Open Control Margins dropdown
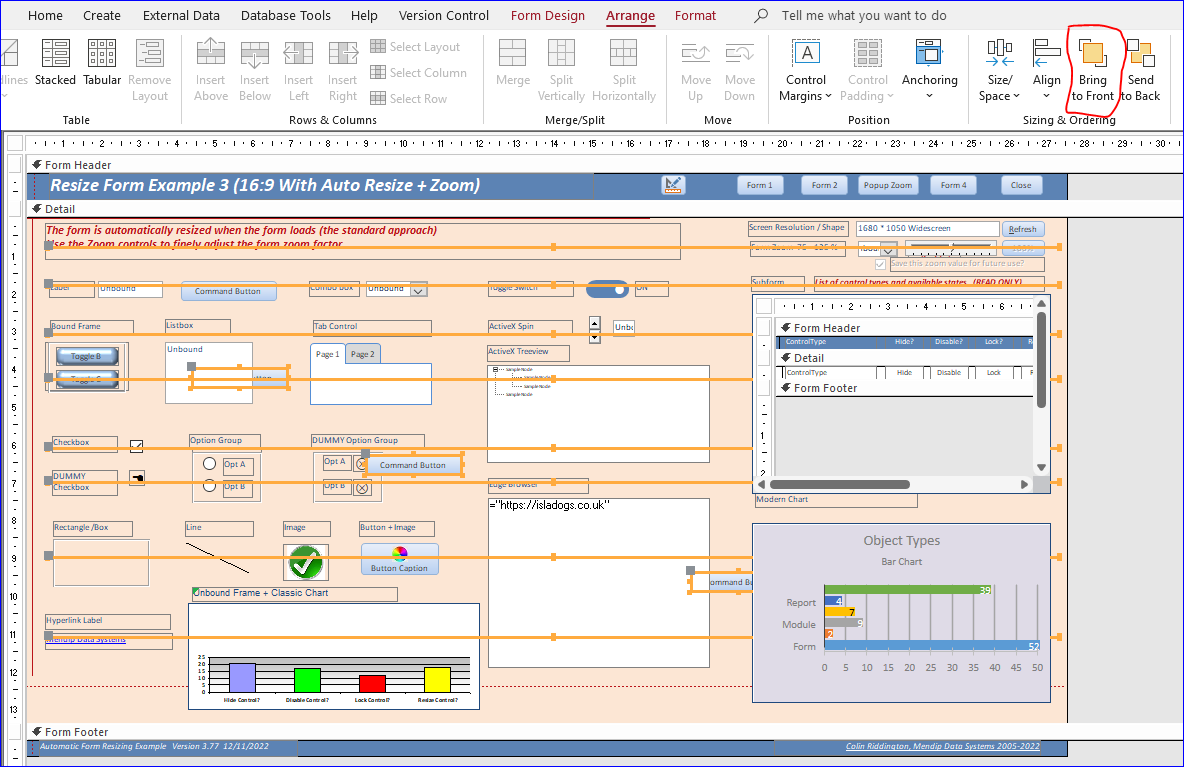Screen dimensions: 1184x767 (806, 70)
